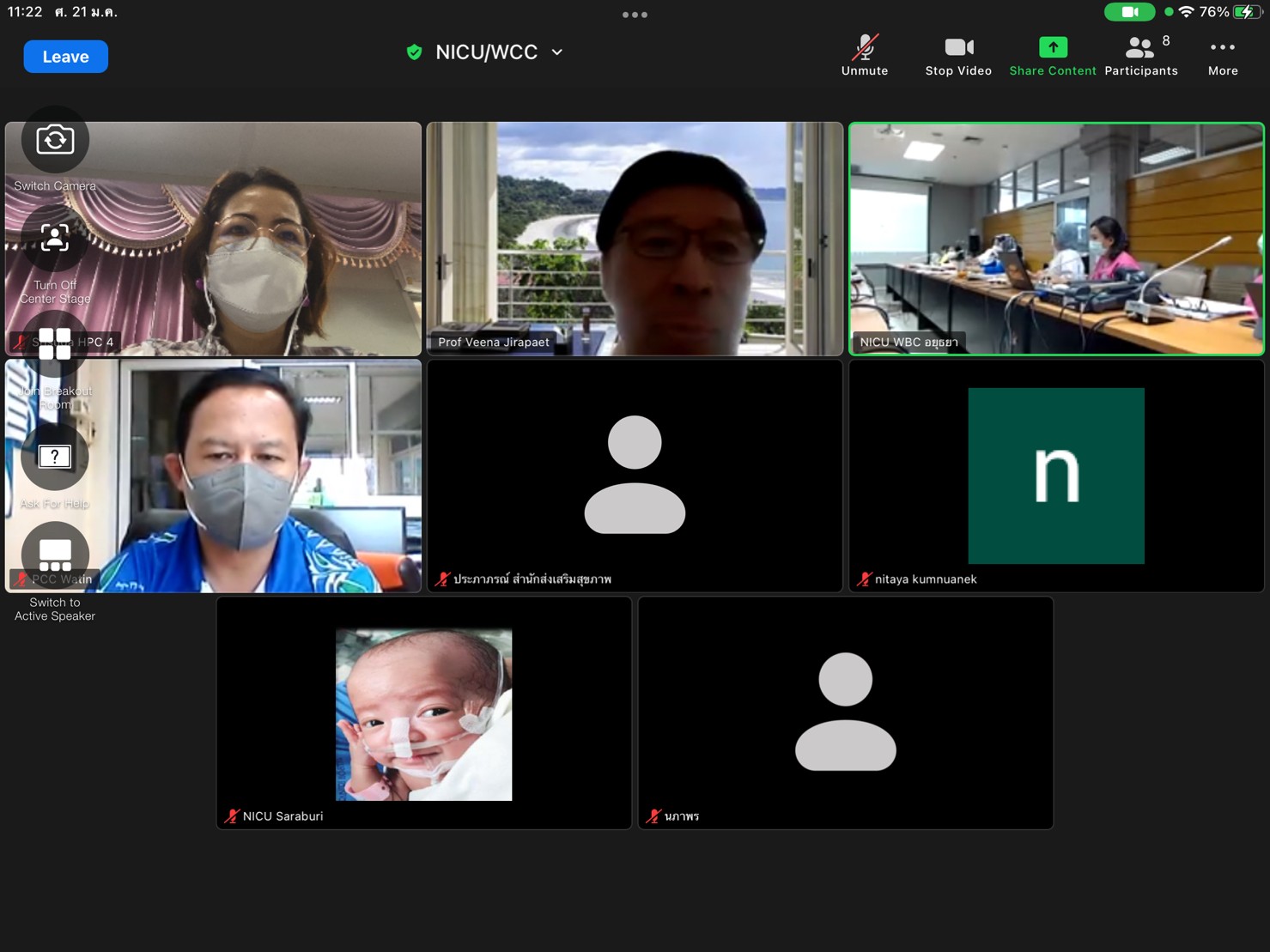Tap the Wi-Fi status icon
The width and height of the screenshot is (1270, 952).
1186,12
